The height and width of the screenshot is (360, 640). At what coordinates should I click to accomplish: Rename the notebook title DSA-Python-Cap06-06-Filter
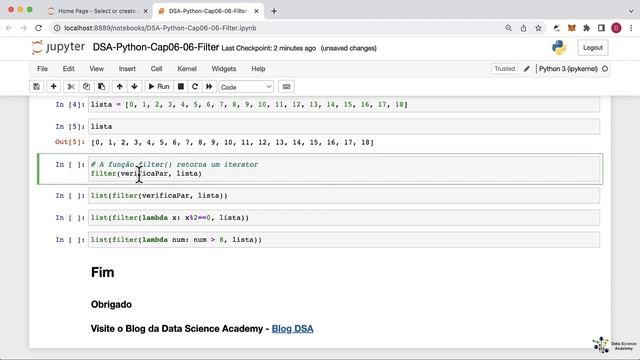click(156, 47)
